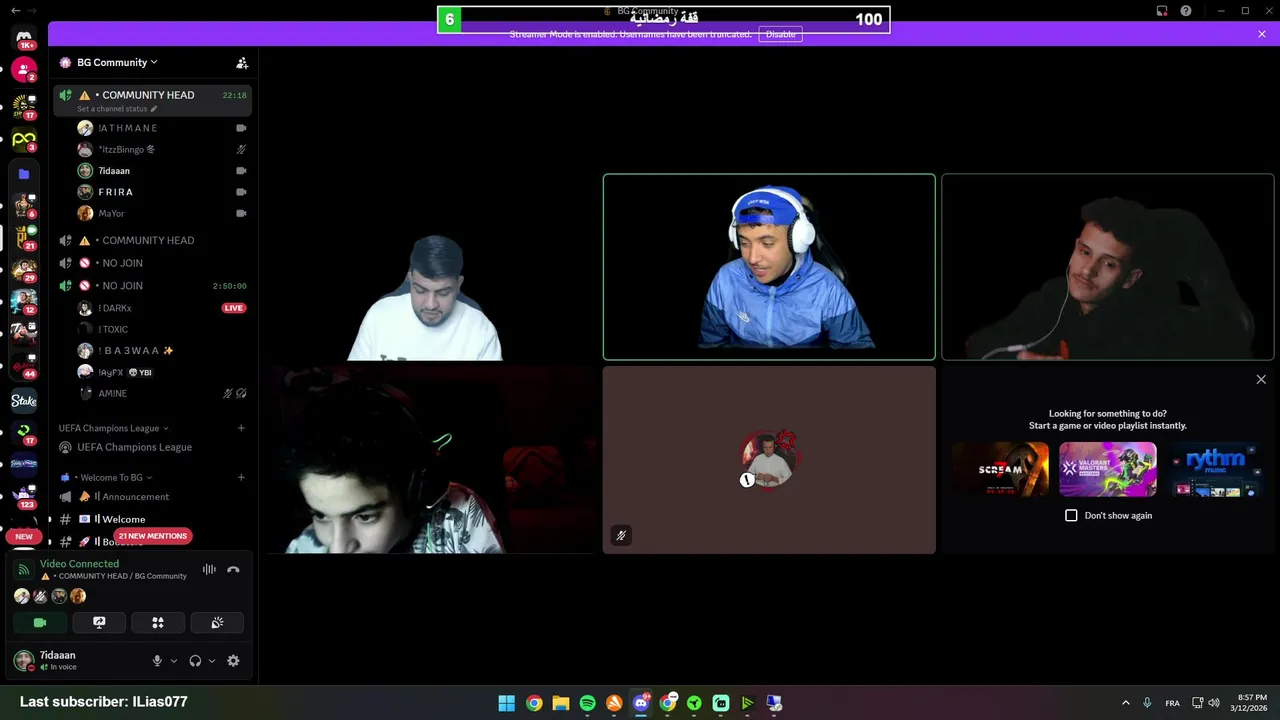Open the activities launcher icon

[158, 622]
